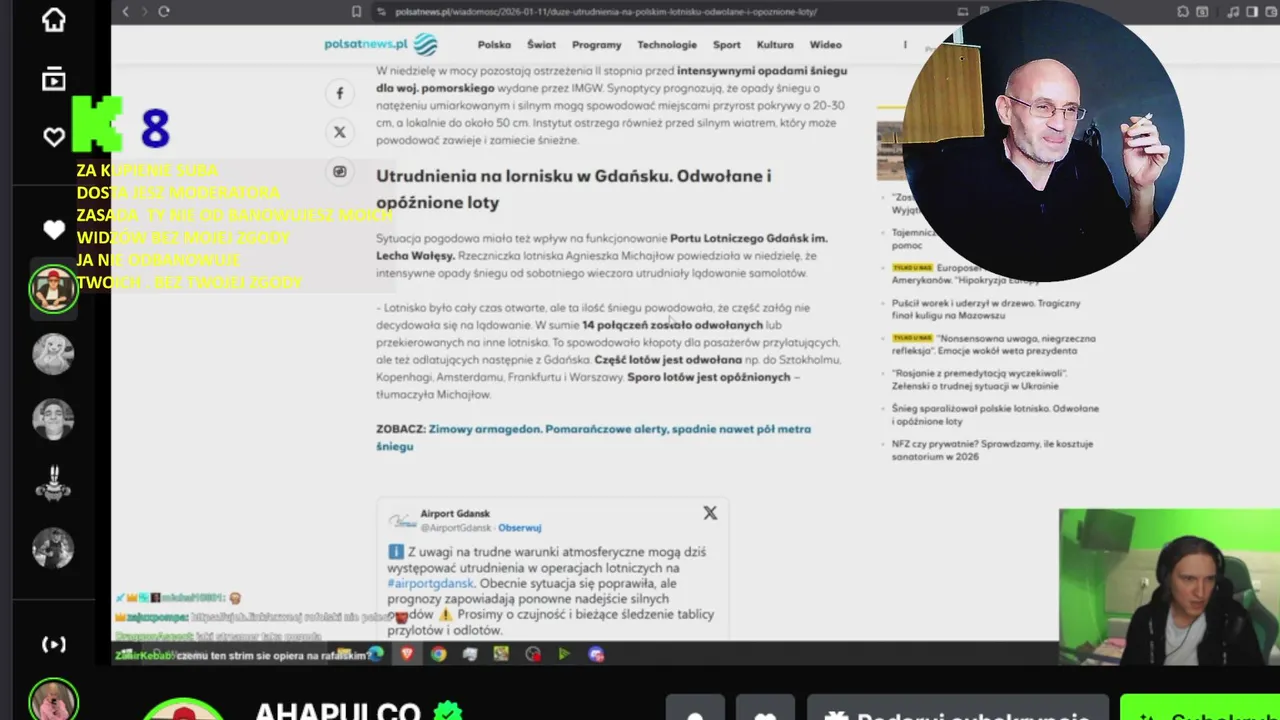This screenshot has width=1280, height=720.
Task: Open channel avatar with red cap, green ring
Action: coord(53,290)
